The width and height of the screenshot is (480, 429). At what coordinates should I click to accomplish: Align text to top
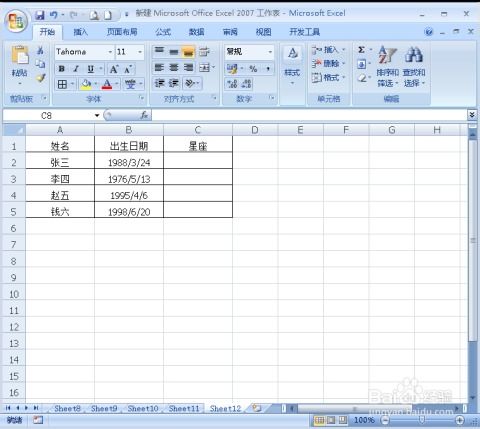(x=159, y=51)
